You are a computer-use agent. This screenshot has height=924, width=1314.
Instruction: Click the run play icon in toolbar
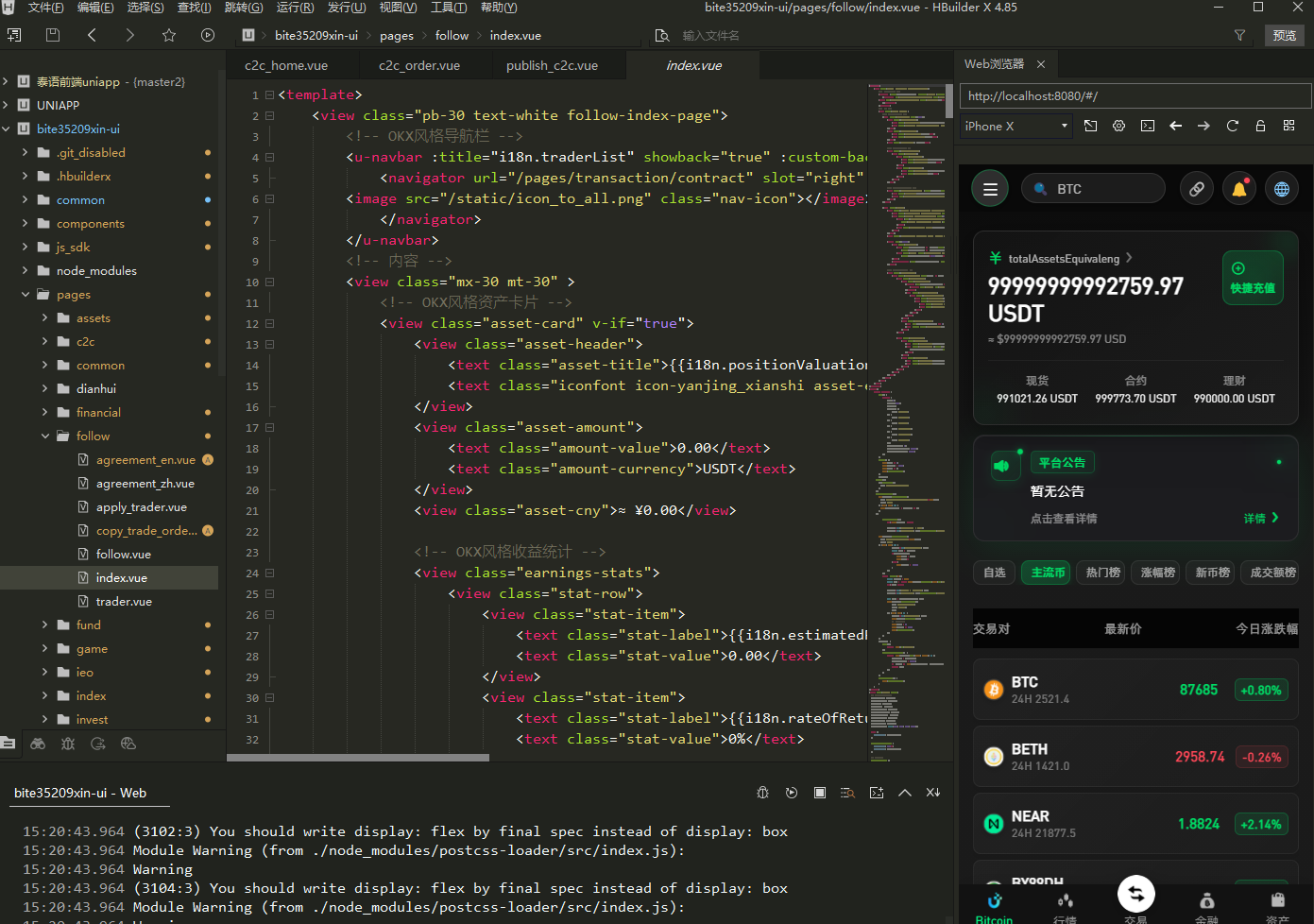click(x=208, y=35)
